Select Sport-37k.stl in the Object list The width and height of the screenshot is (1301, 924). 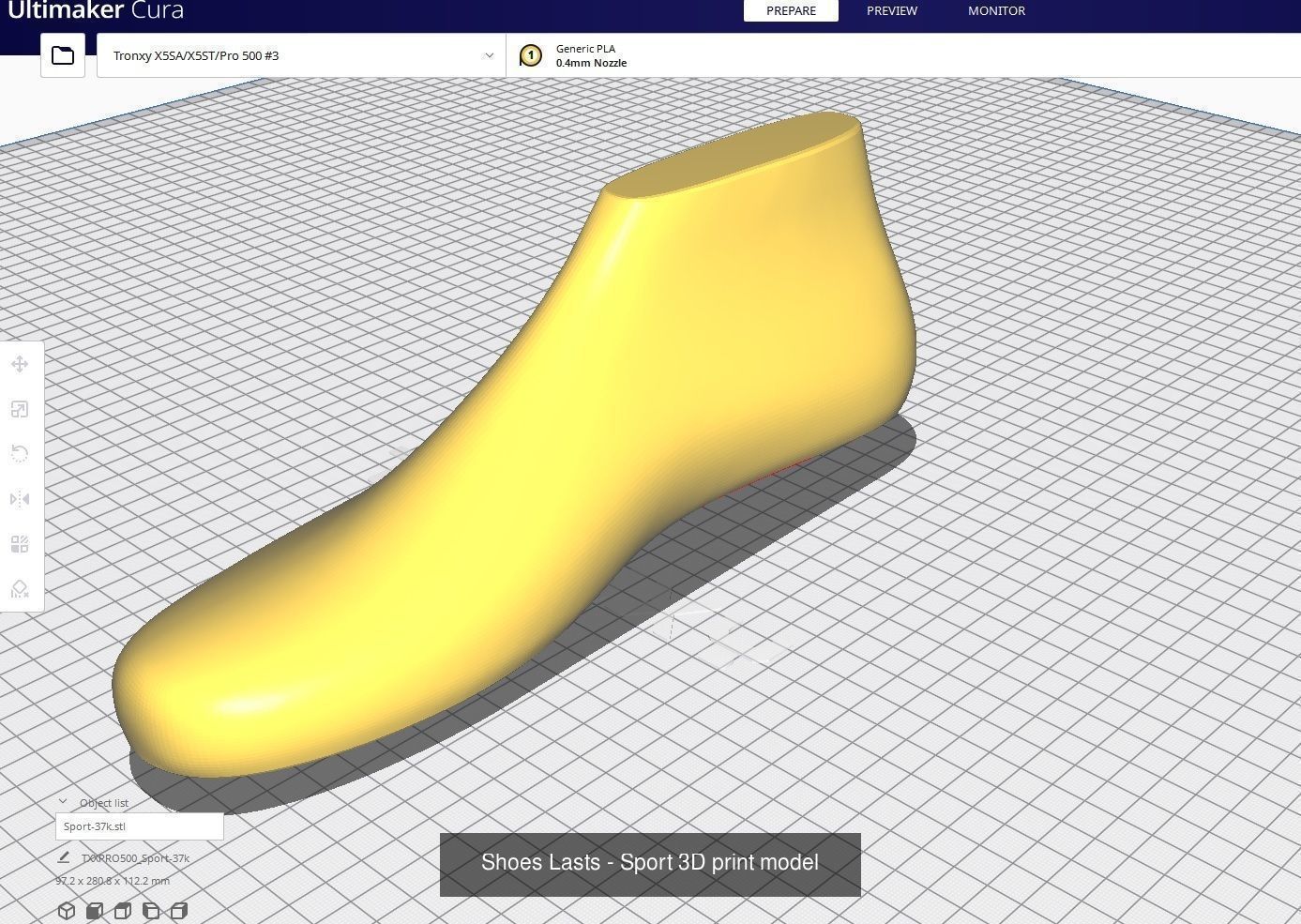139,826
